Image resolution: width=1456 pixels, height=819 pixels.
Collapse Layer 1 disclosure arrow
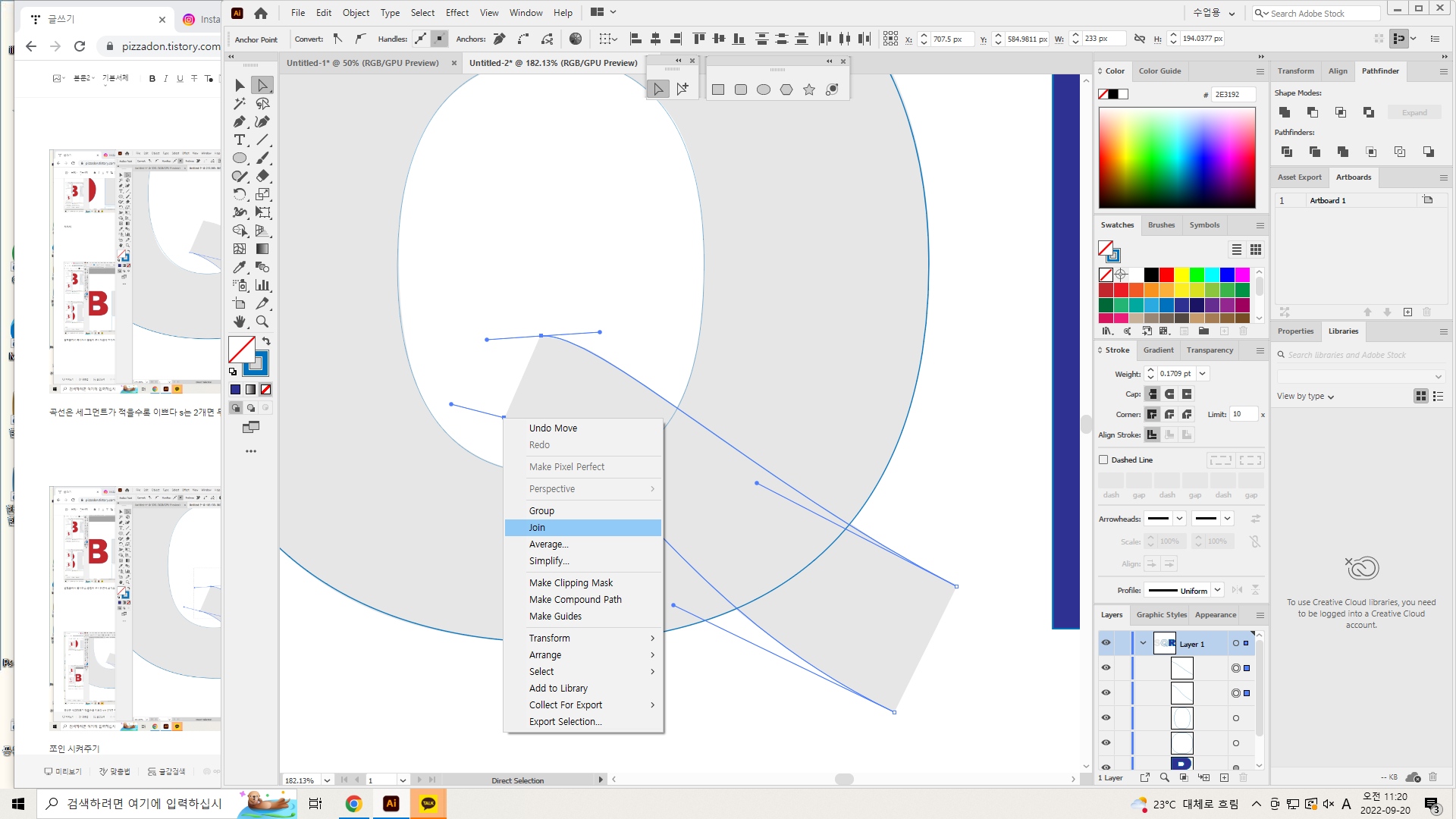[1143, 643]
